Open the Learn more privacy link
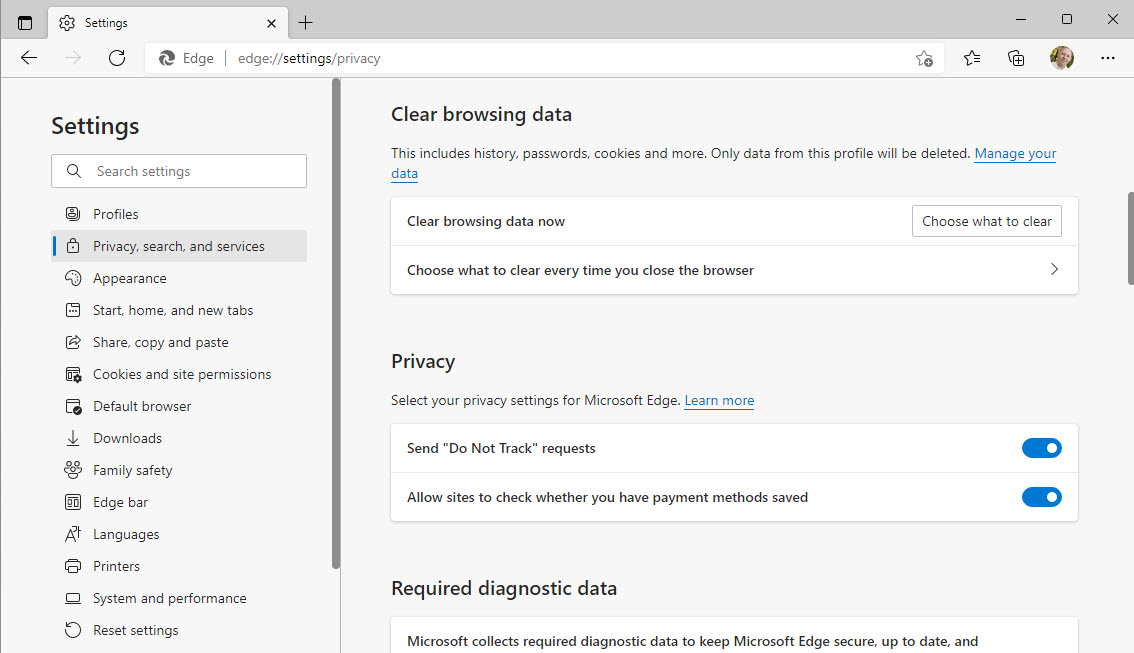 click(x=719, y=400)
